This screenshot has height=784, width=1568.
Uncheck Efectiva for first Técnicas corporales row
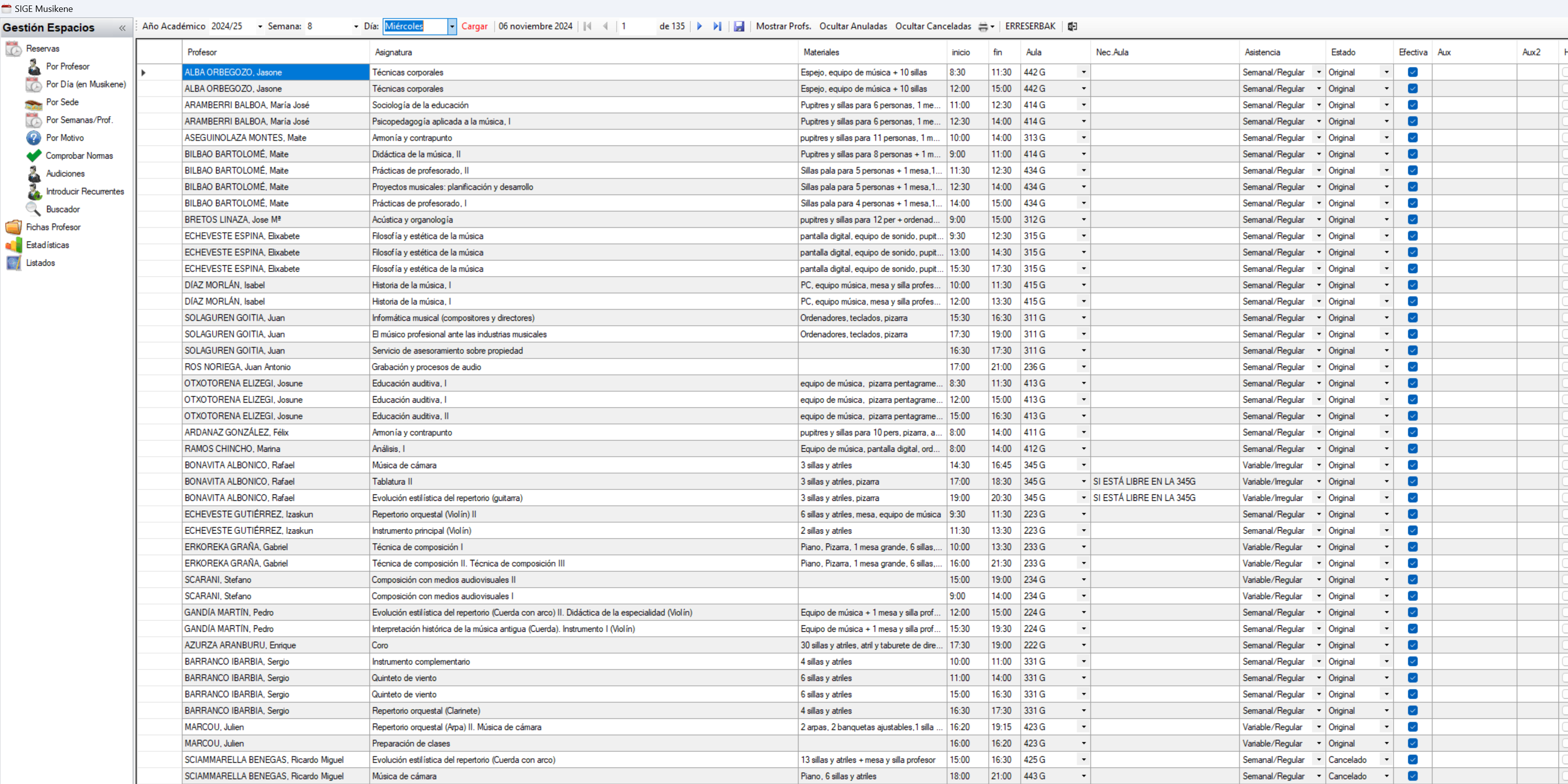coord(1412,72)
